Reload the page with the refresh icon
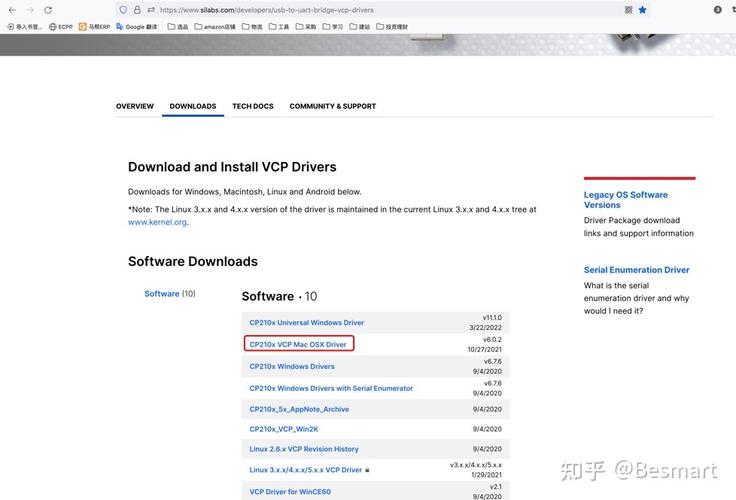Screen dimensions: 736x500 coord(48,10)
